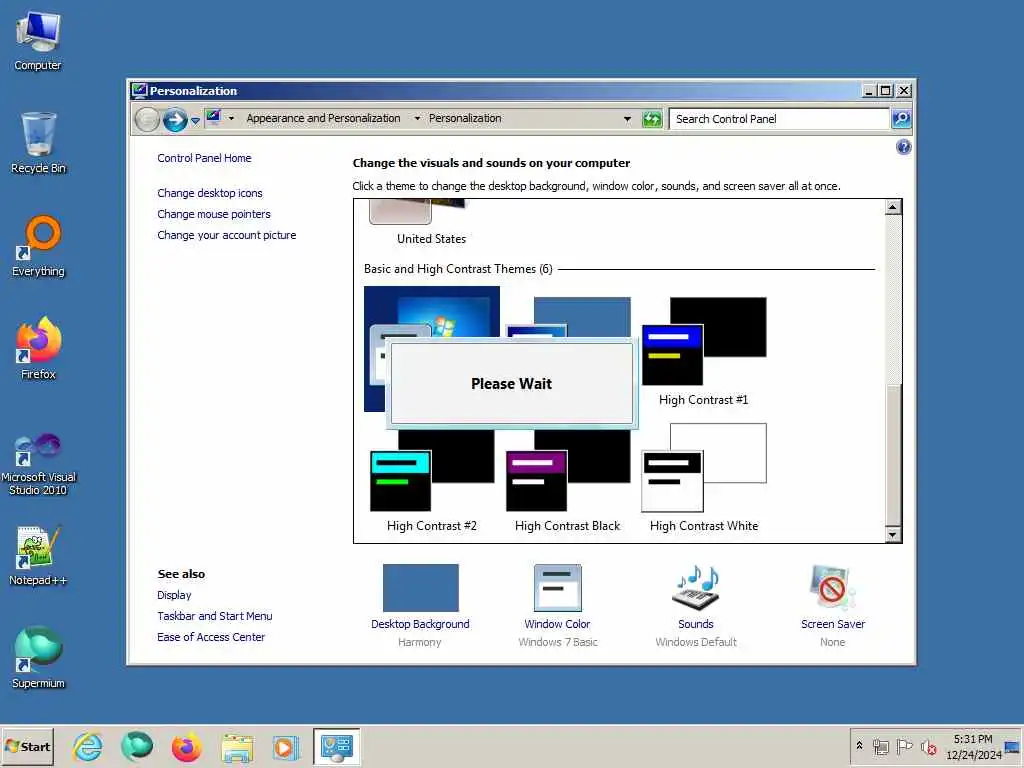Viewport: 1024px width, 768px height.
Task: Show hidden tray icons arrow
Action: 859,746
